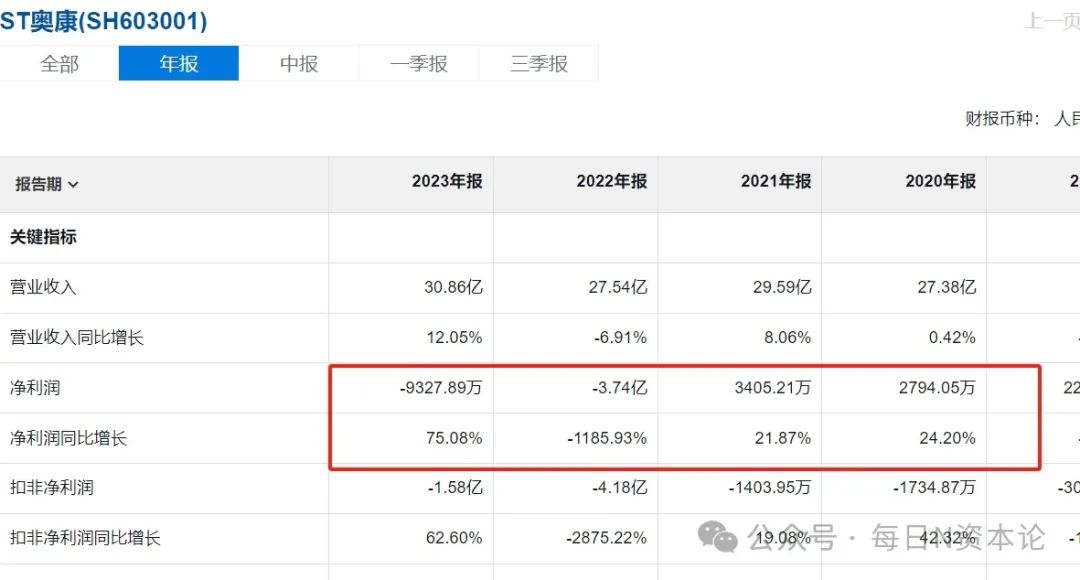This screenshot has height=580, width=1080.
Task: Select the 营业收入同比增长 row label
Action: click(x=76, y=338)
